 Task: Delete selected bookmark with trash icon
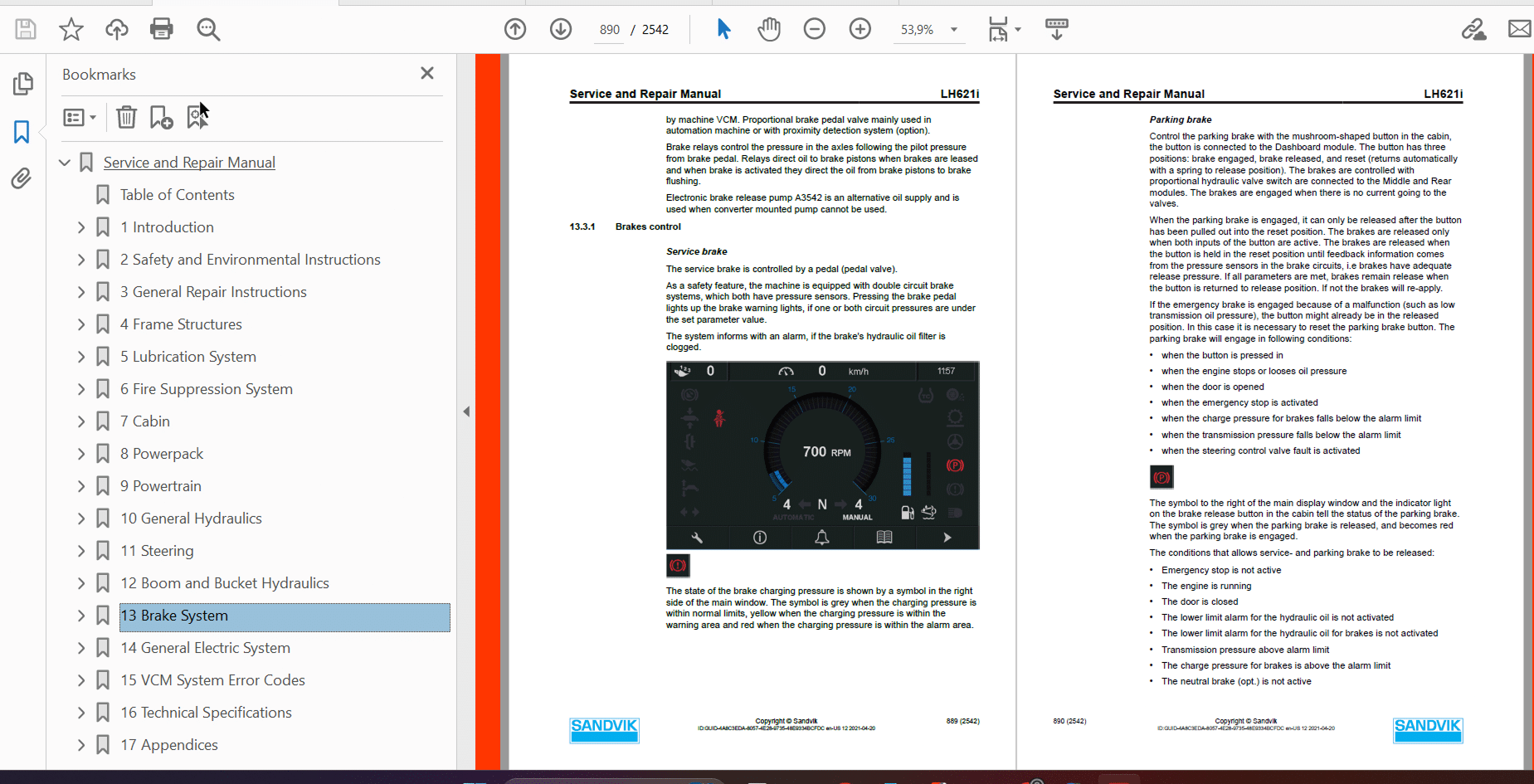[x=126, y=117]
